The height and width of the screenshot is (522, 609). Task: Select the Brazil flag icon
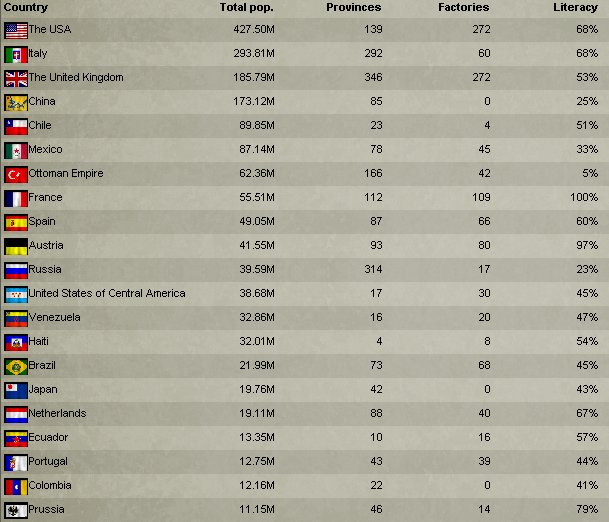(15, 366)
